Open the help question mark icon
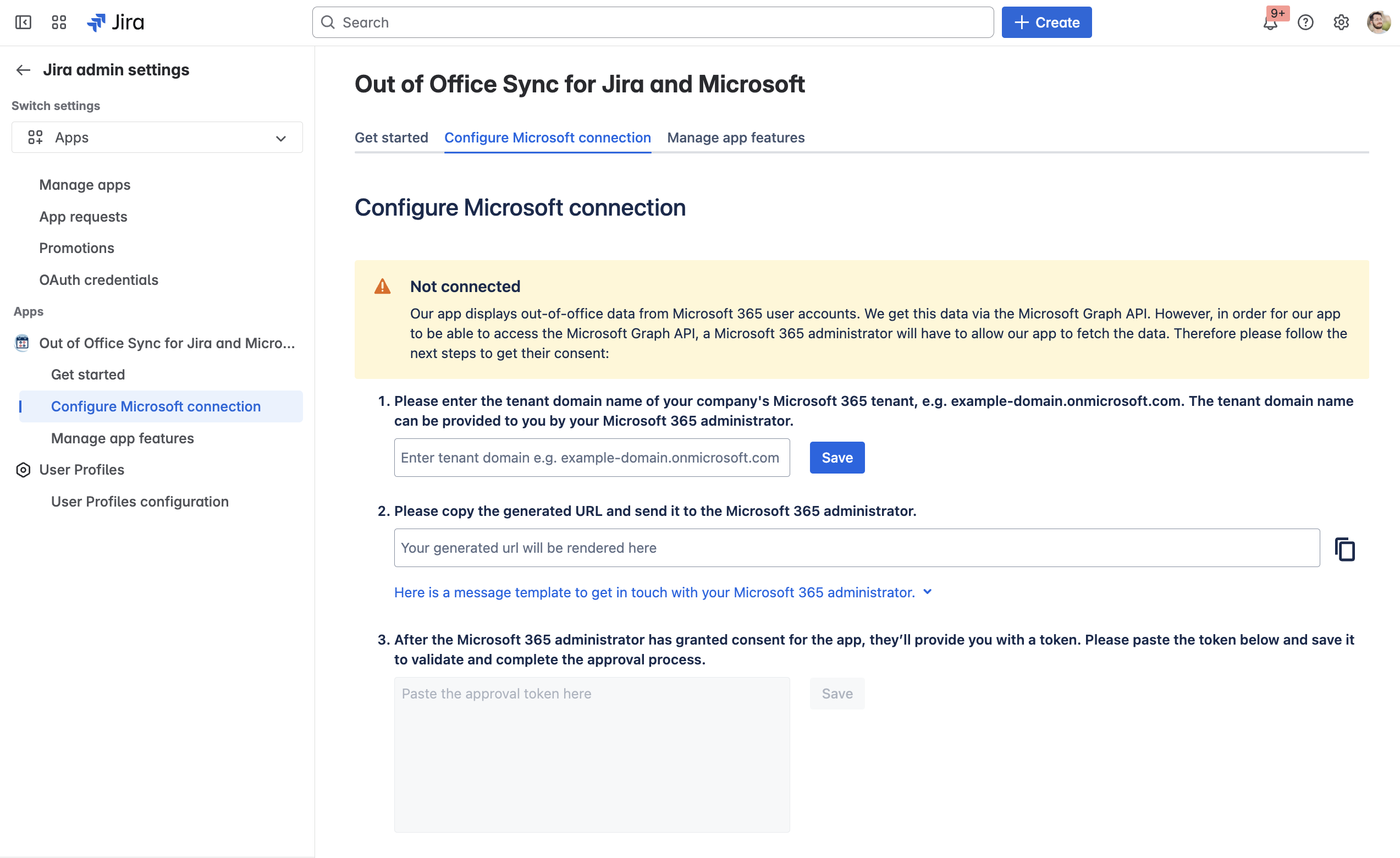Image resolution: width=1400 pixels, height=858 pixels. pyautogui.click(x=1305, y=23)
